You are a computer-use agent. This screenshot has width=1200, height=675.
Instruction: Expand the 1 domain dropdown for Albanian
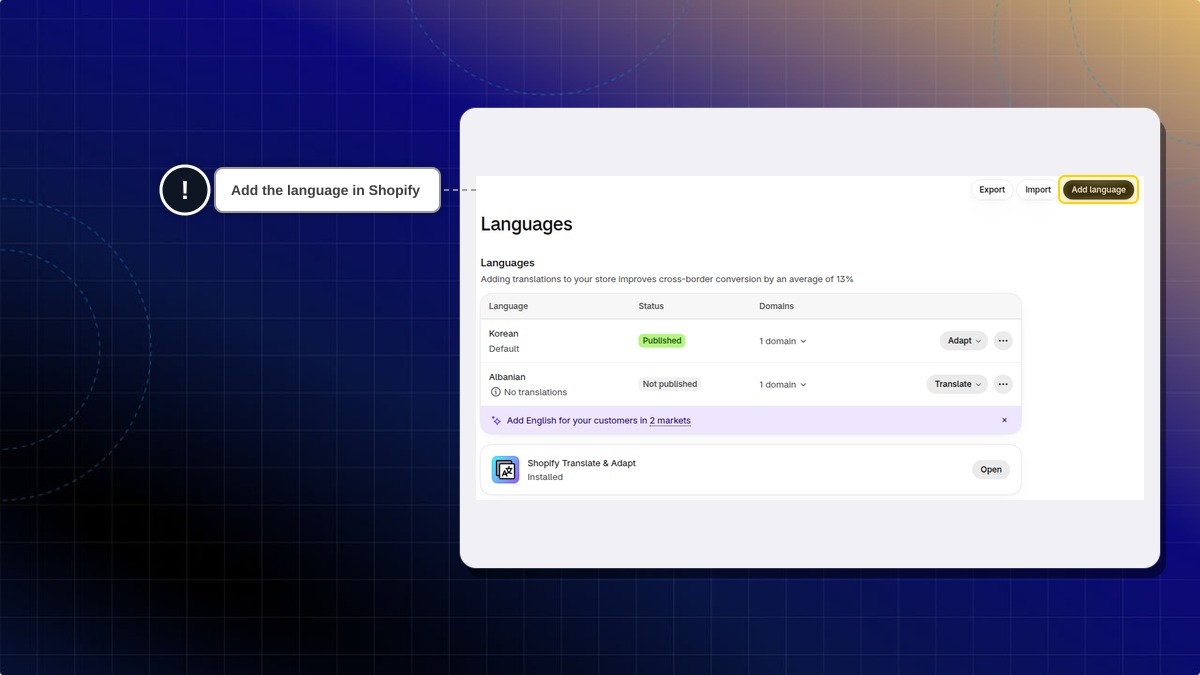(x=783, y=385)
